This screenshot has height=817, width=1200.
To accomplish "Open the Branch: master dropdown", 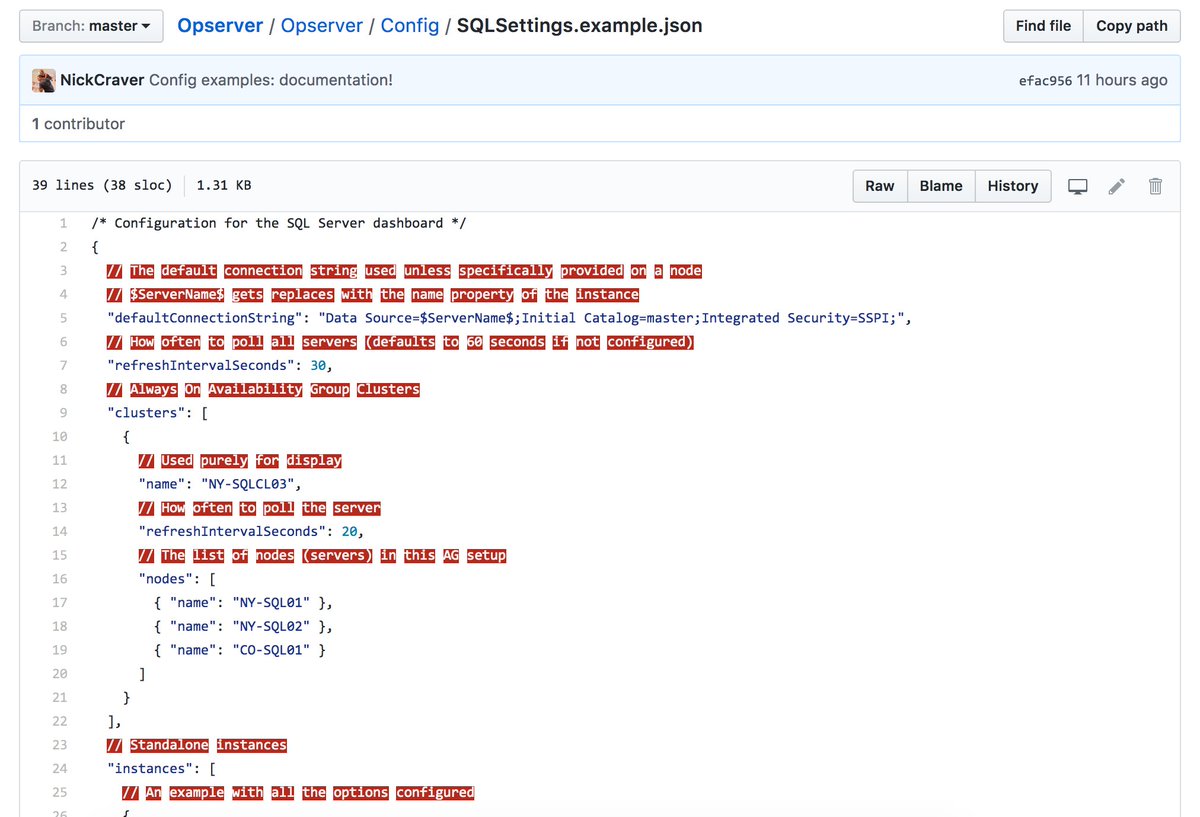I will tap(91, 26).
